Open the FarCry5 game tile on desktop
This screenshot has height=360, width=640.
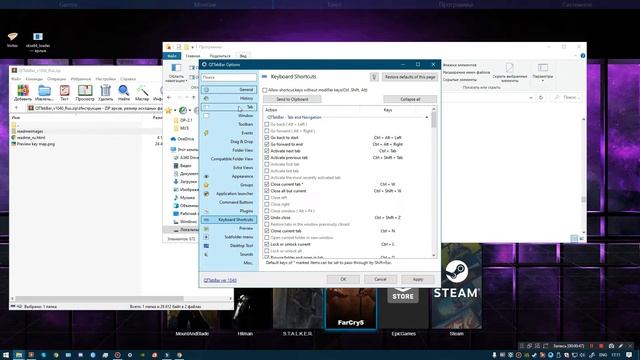tap(351, 308)
